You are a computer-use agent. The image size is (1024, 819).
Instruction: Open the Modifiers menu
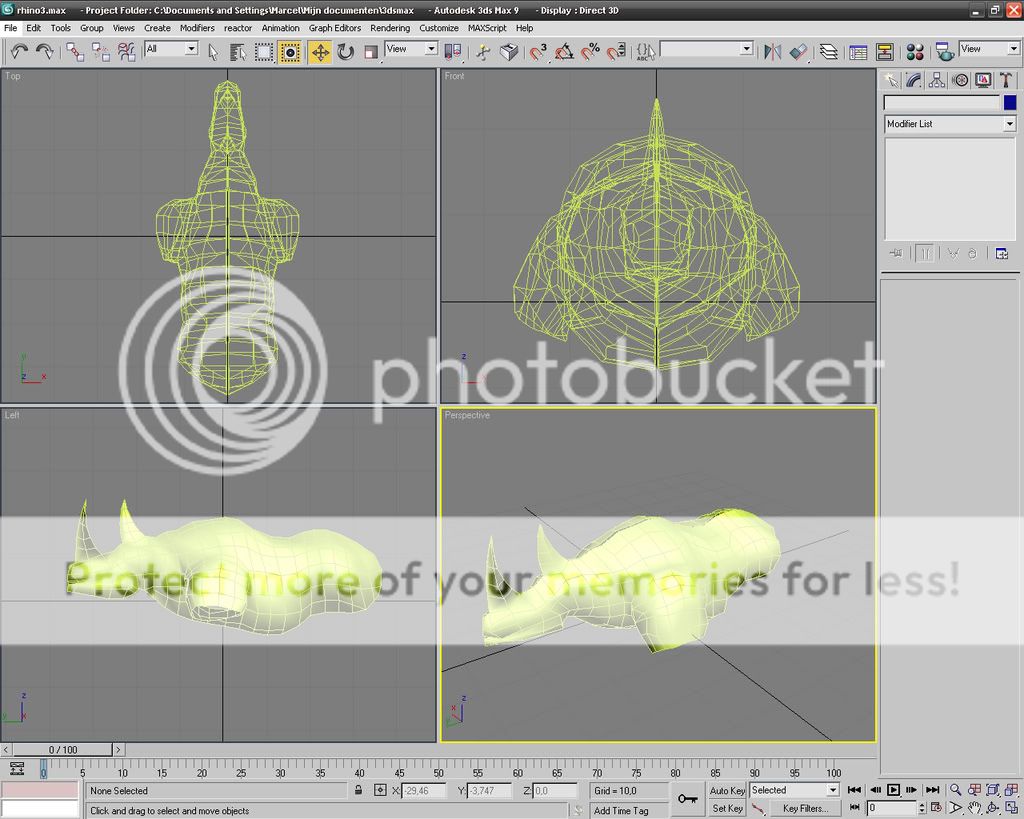(x=197, y=28)
